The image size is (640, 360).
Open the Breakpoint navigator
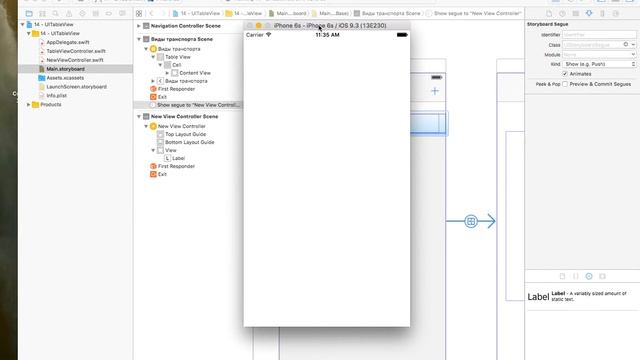click(109, 13)
